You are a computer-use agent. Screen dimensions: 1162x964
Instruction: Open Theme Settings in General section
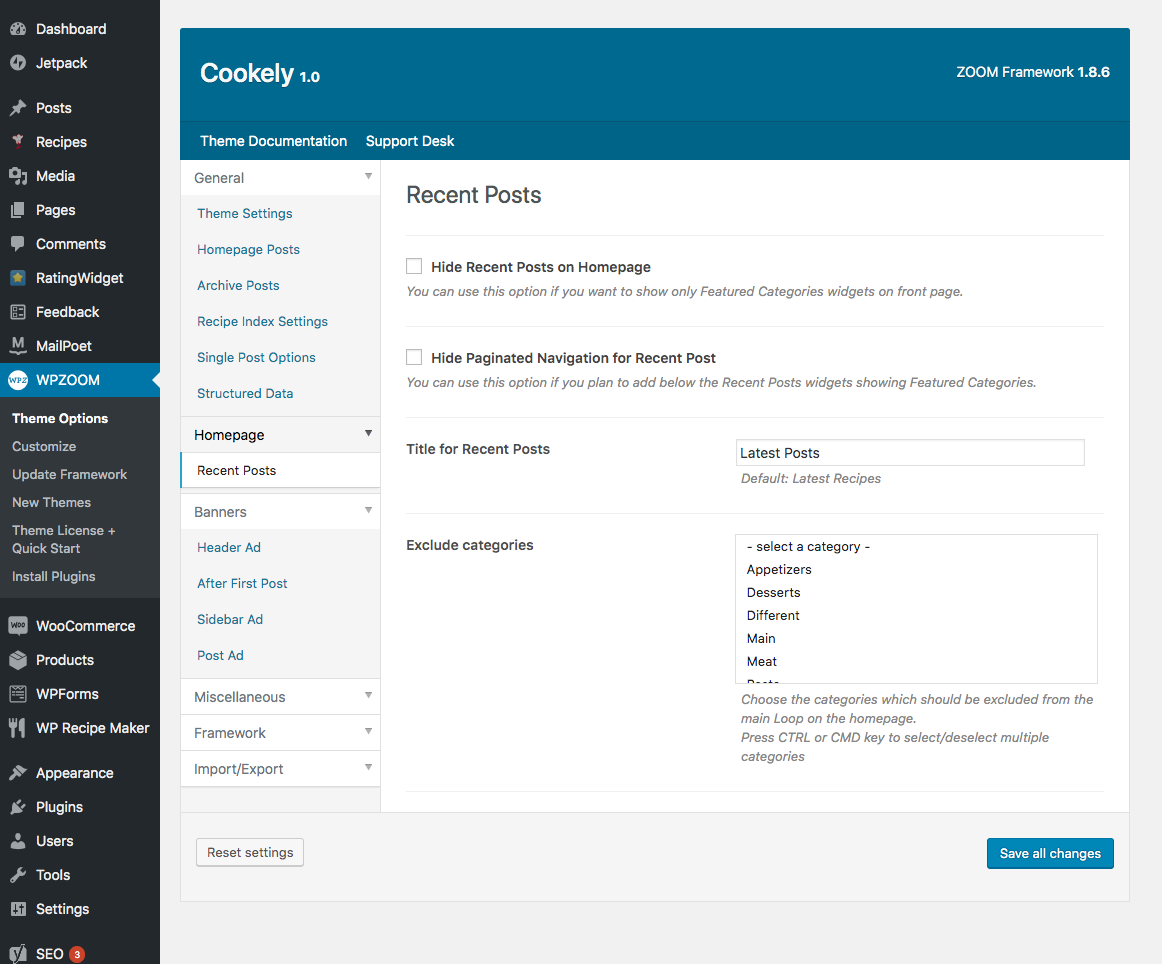click(x=245, y=213)
